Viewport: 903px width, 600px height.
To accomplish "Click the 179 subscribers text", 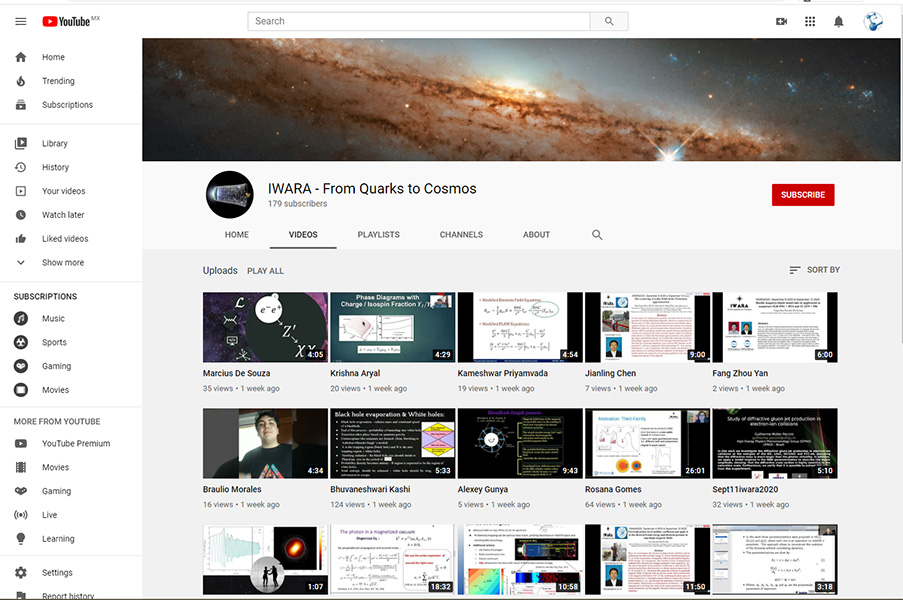I will coord(297,204).
